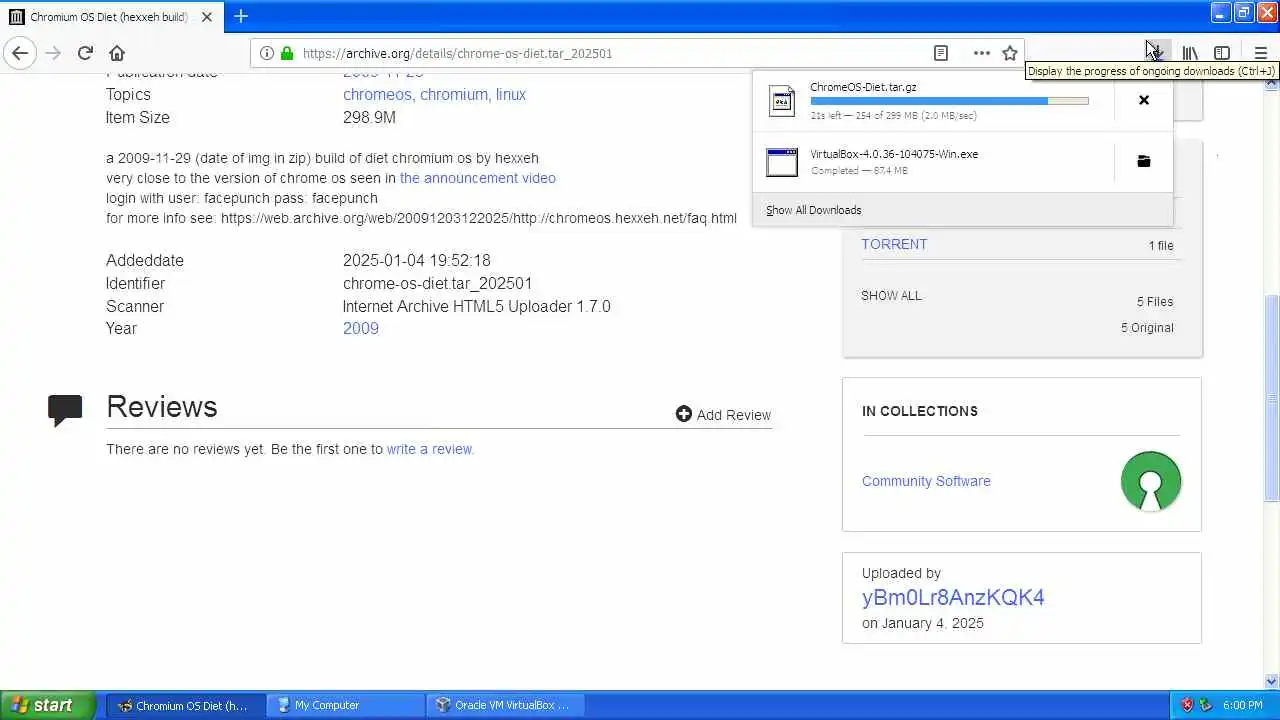Open the Library toolbar icon
Viewport: 1280px width, 720px height.
[1190, 53]
